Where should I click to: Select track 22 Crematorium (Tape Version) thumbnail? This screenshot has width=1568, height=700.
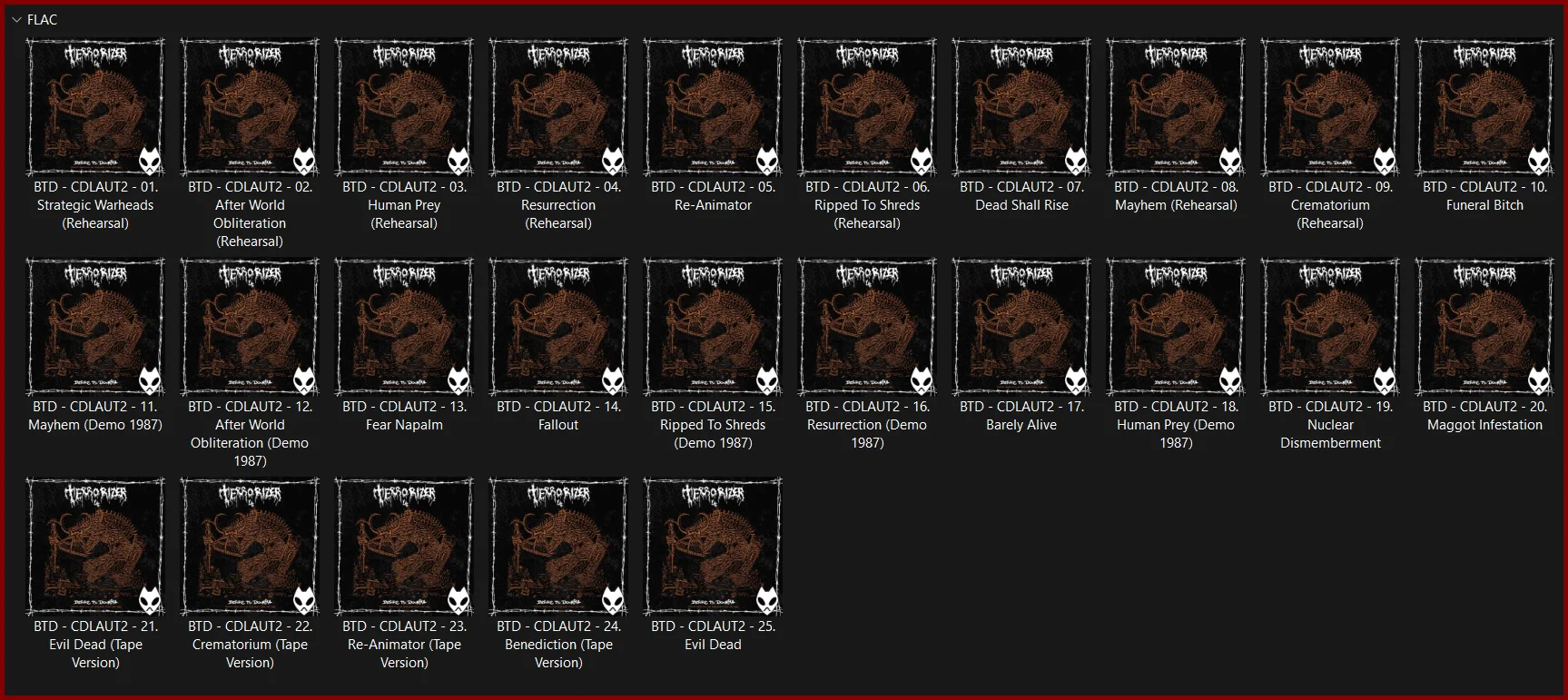[250, 547]
